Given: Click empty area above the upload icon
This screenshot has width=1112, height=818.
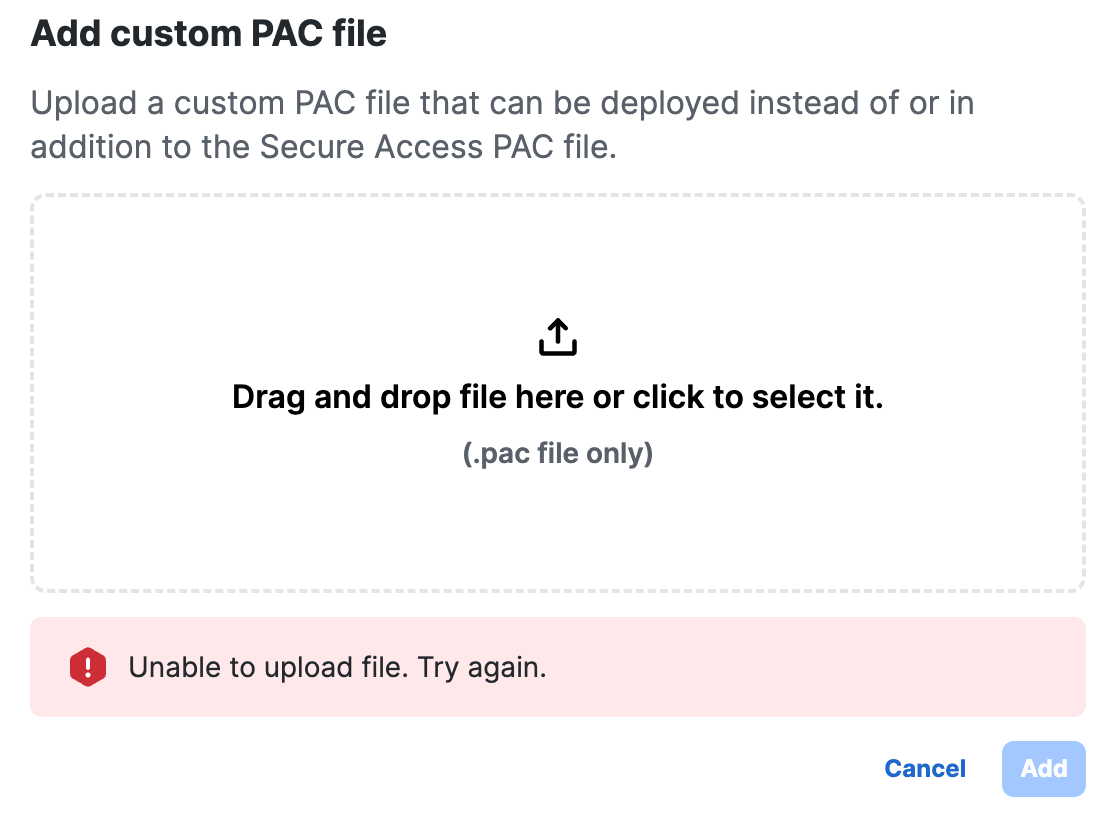Looking at the screenshot, I should point(557,255).
